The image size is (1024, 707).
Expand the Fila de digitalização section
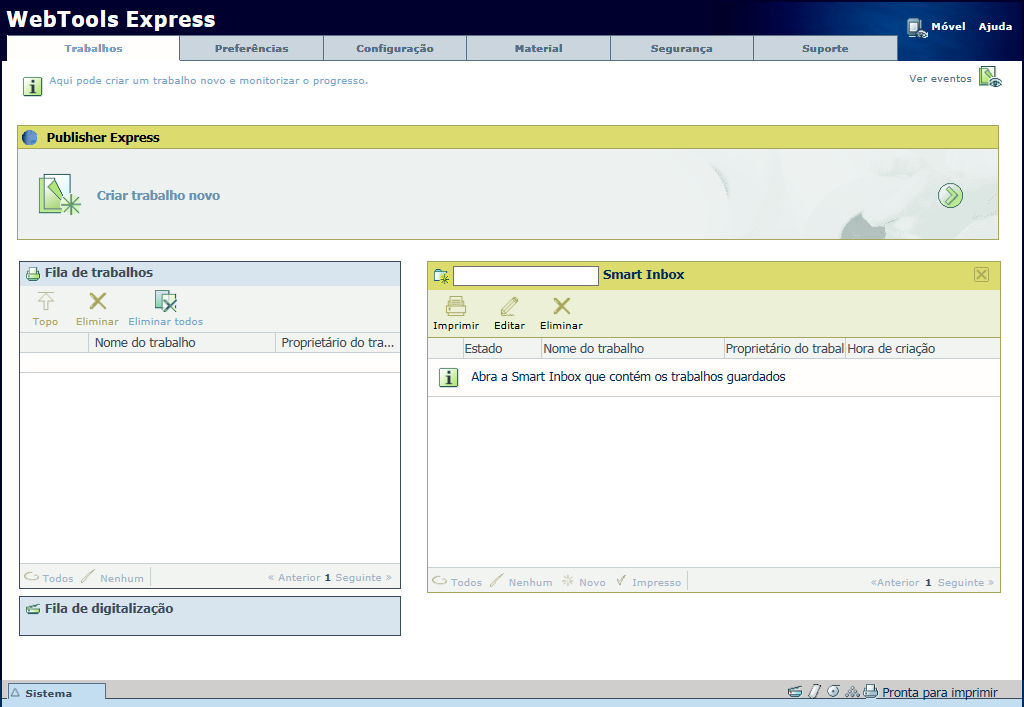[x=108, y=608]
